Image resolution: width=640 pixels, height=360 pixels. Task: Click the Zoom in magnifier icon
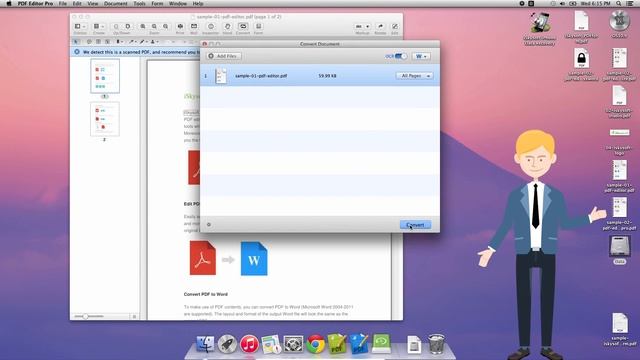[x=142, y=27]
